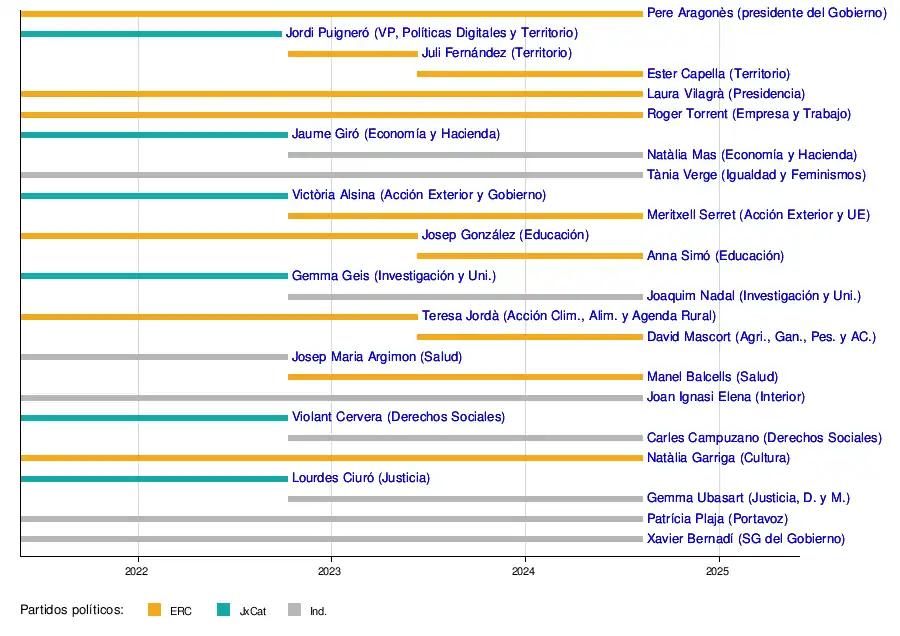Click the Joan Ignasi Elena (Interior) label

click(725, 397)
